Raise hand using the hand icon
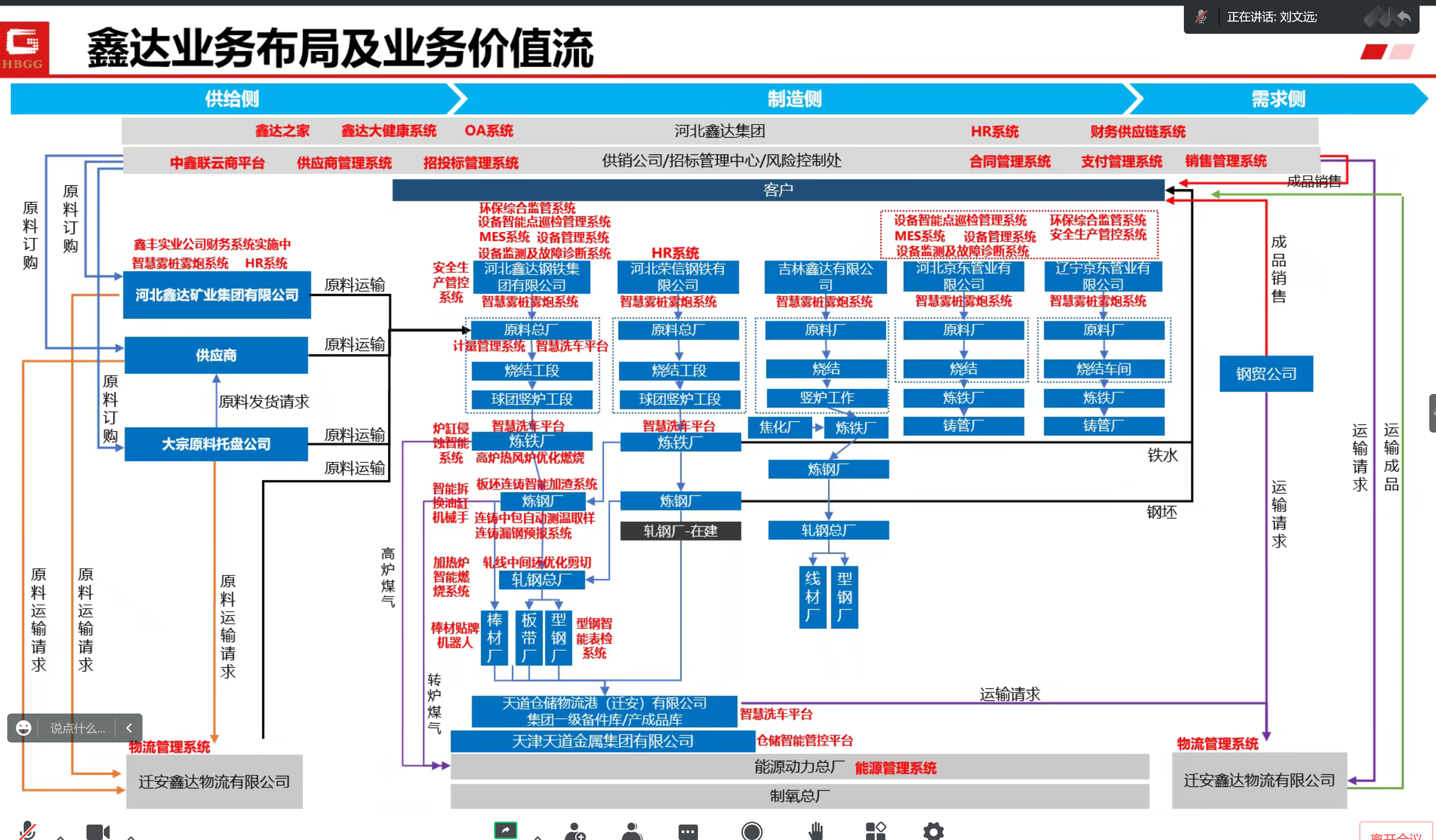 click(x=815, y=831)
